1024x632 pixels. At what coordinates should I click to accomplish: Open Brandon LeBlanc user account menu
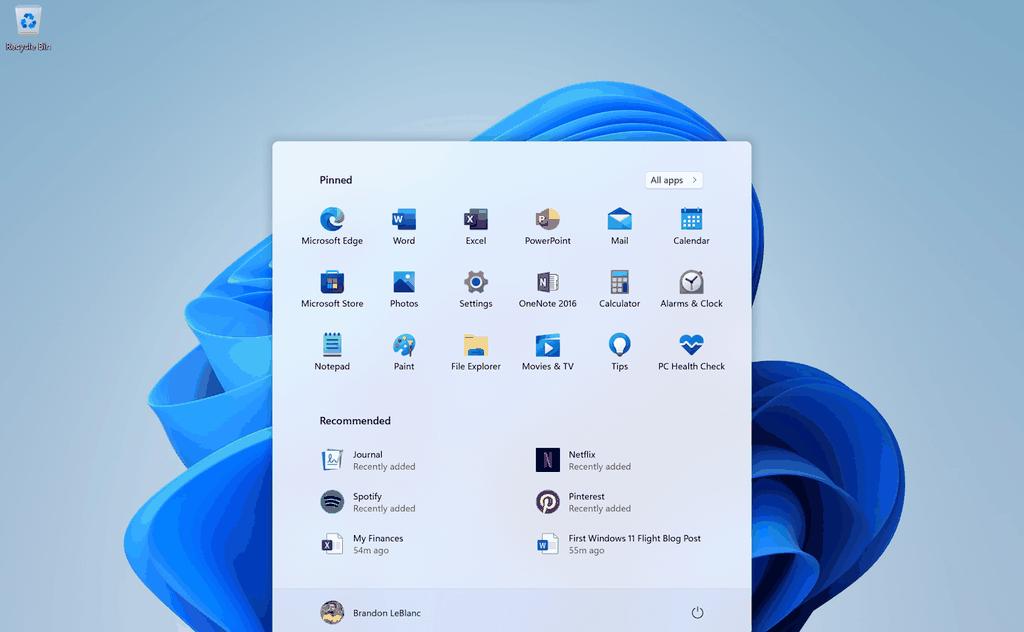tap(370, 612)
